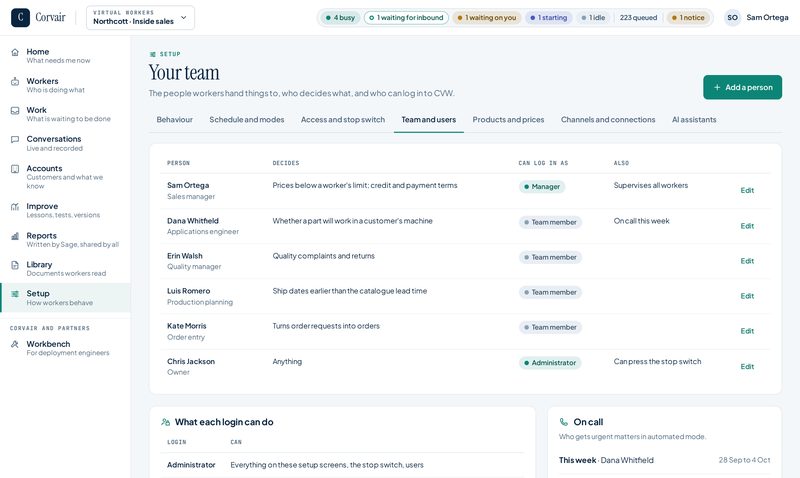Click the Corvair logo icon
Image resolution: width=800 pixels, height=478 pixels.
[x=20, y=17]
